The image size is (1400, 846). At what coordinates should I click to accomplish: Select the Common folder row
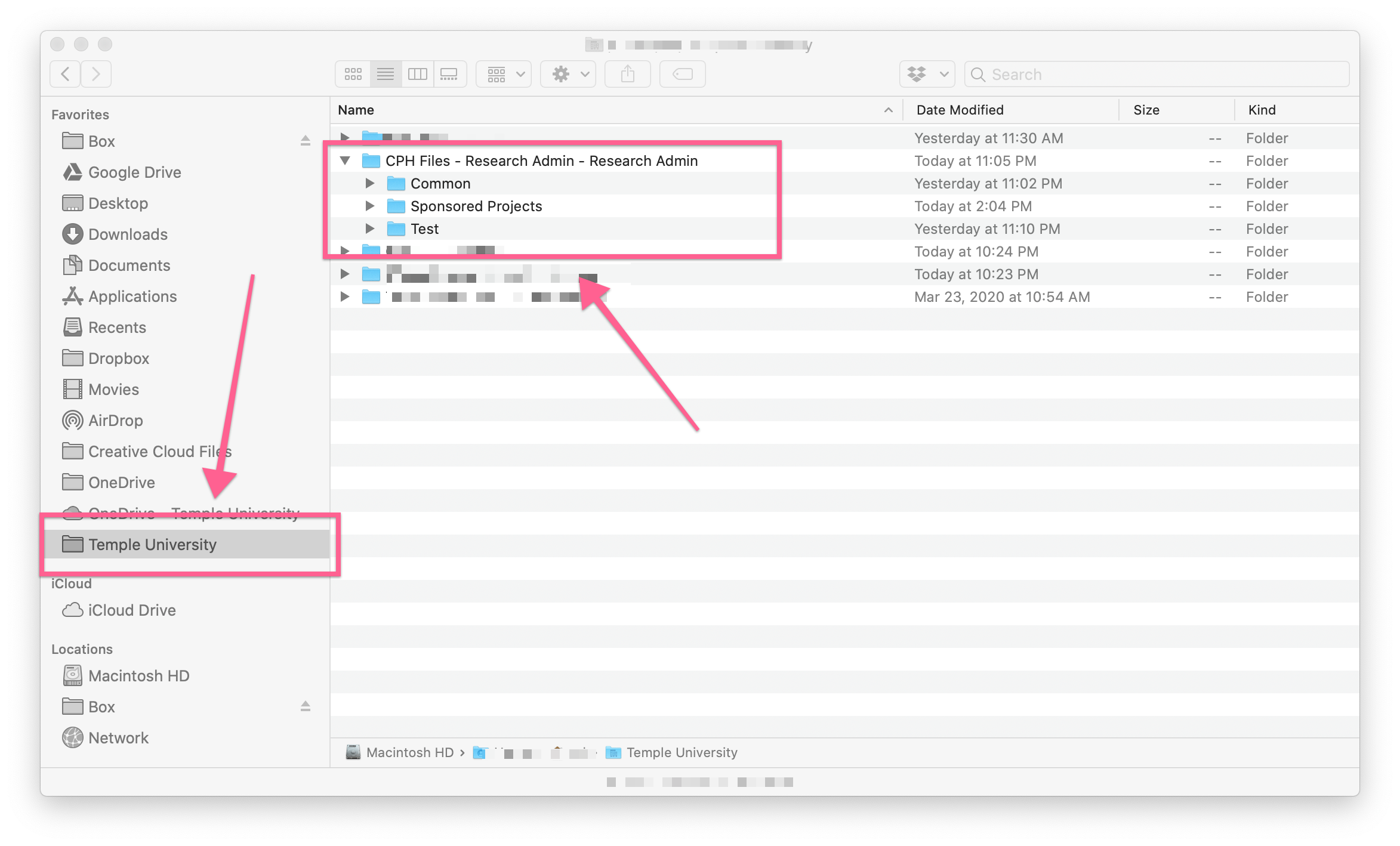(845, 183)
